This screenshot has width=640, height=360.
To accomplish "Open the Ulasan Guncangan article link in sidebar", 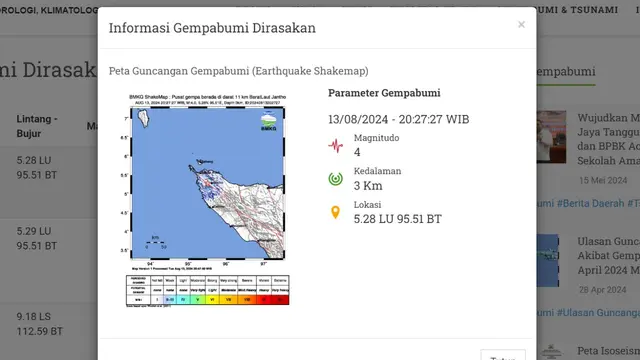I will click(608, 256).
